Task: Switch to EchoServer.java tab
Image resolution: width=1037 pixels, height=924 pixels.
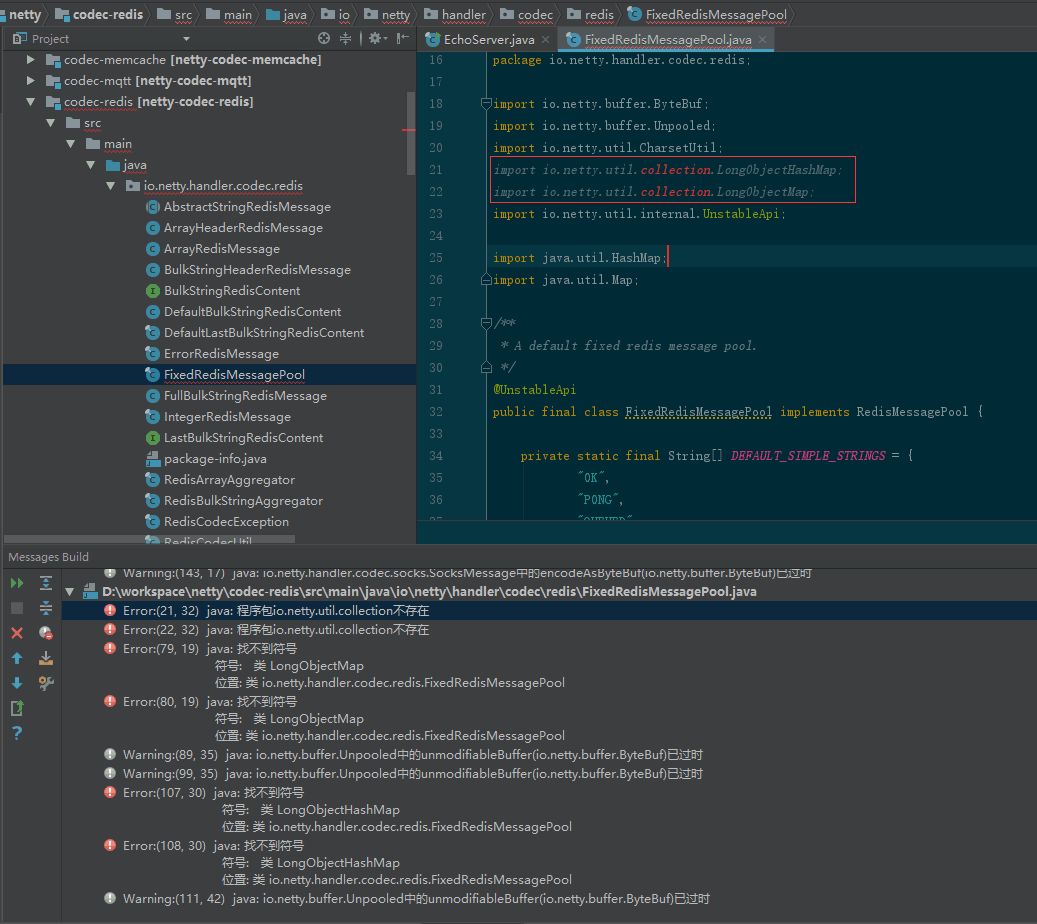Action: pyautogui.click(x=480, y=40)
